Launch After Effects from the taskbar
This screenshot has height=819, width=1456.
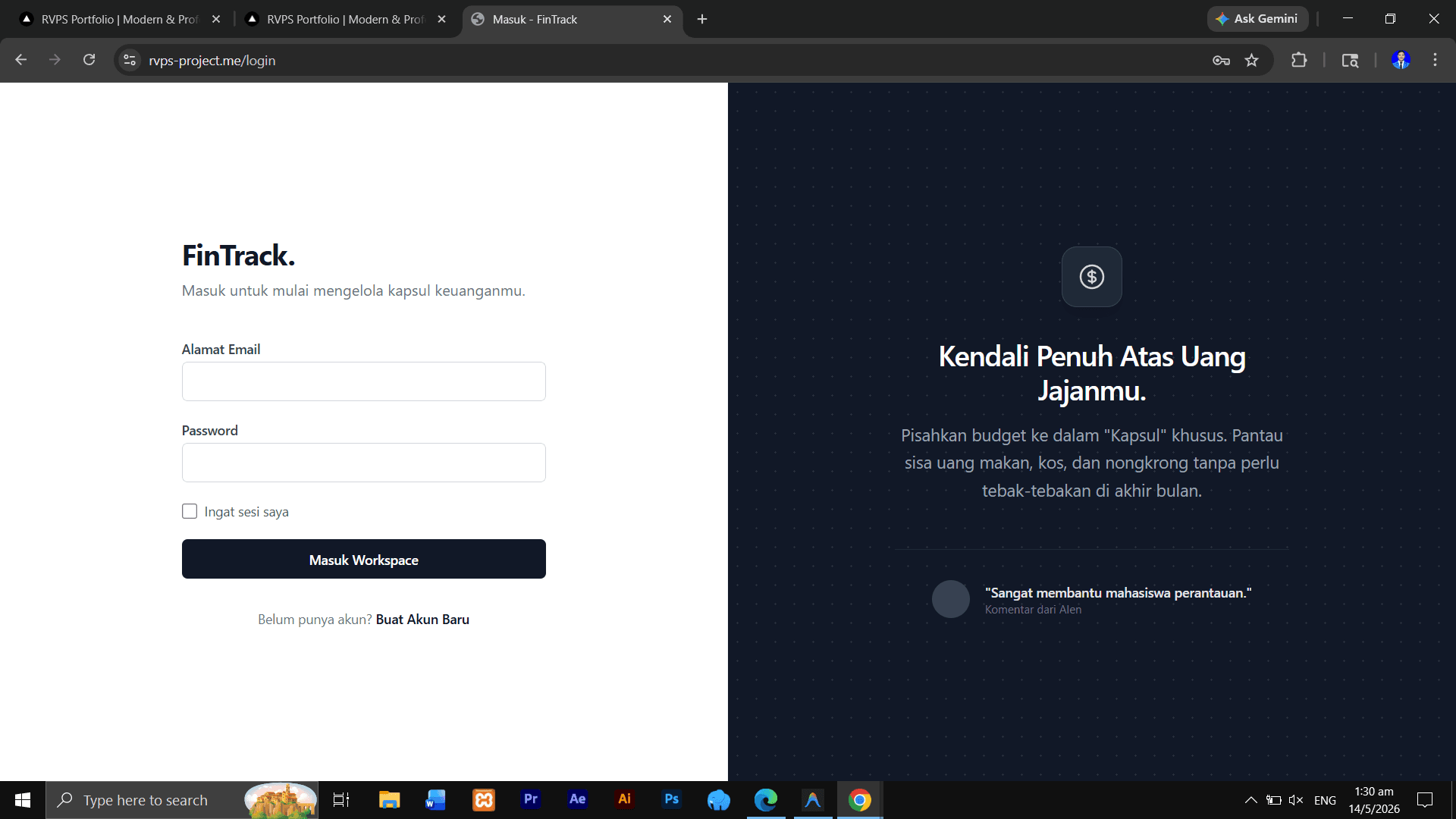(577, 800)
